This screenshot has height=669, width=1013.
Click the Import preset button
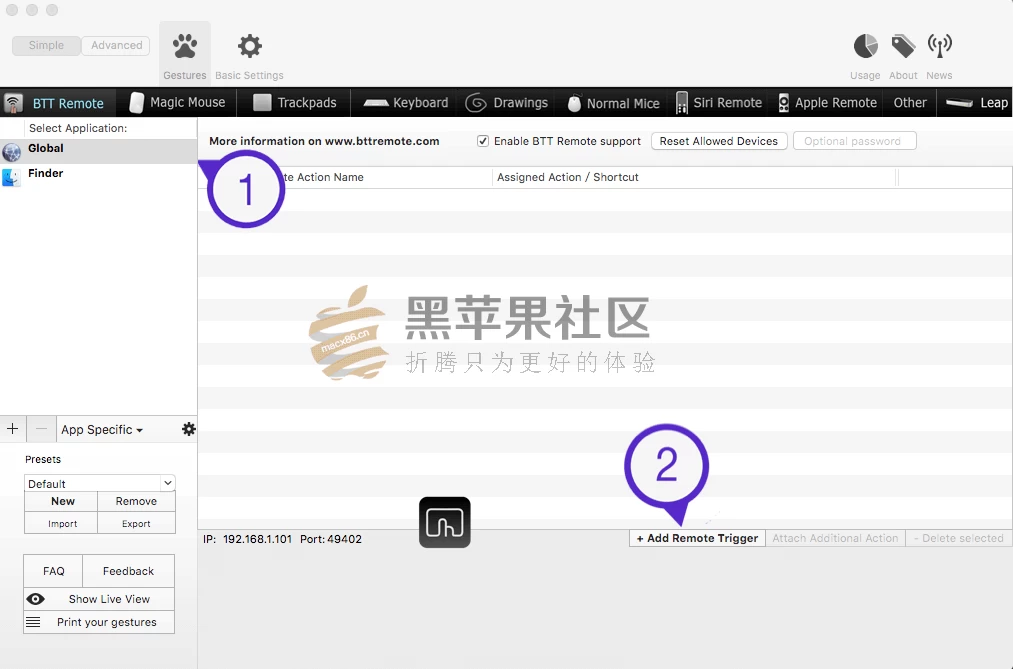click(61, 523)
